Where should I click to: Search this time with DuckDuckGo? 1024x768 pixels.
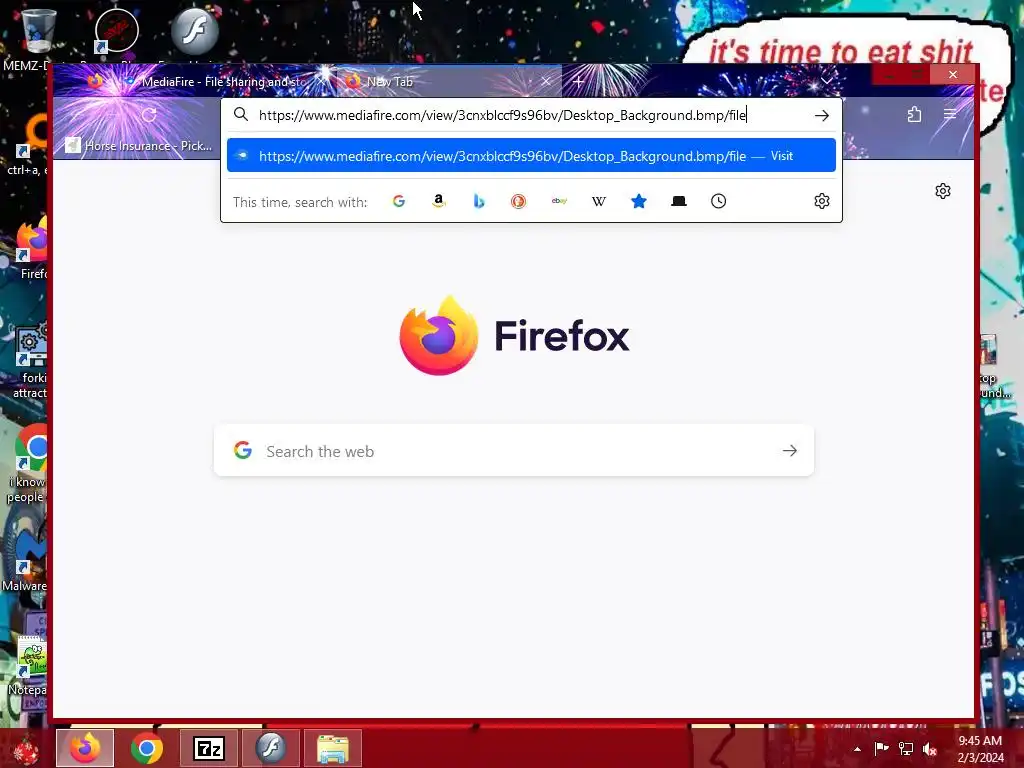(x=519, y=201)
